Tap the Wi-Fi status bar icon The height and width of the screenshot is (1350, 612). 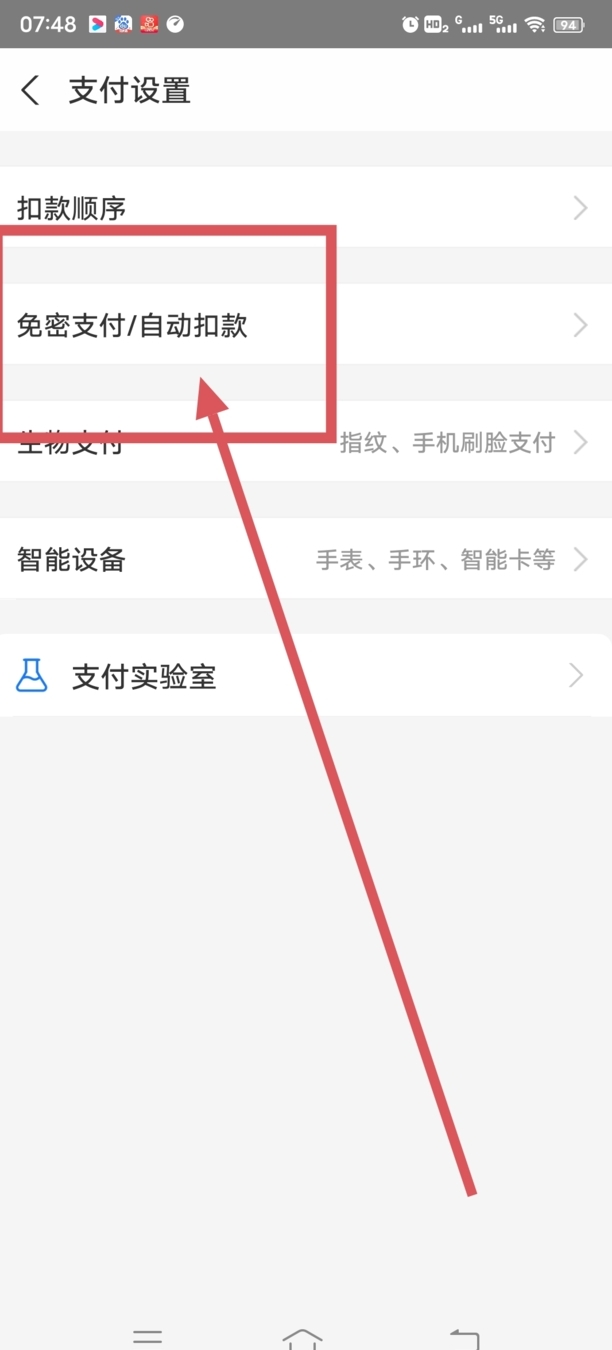(x=535, y=25)
